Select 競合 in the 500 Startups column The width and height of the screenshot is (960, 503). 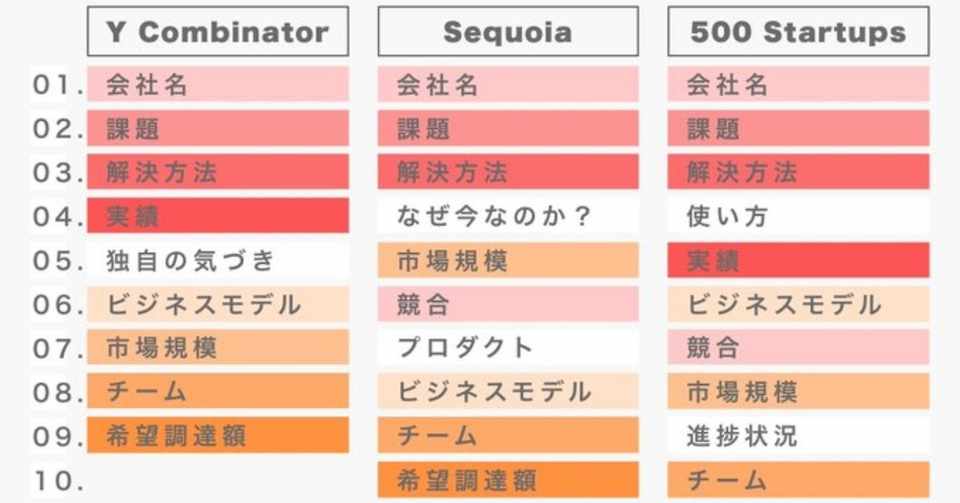click(x=798, y=348)
